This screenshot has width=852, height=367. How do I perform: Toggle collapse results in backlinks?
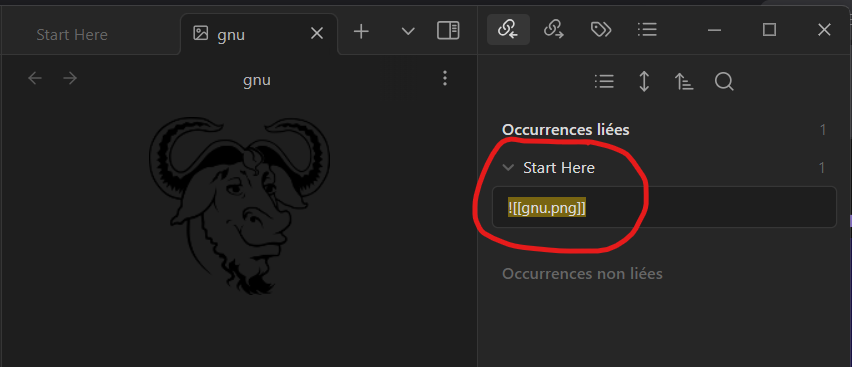[x=604, y=82]
